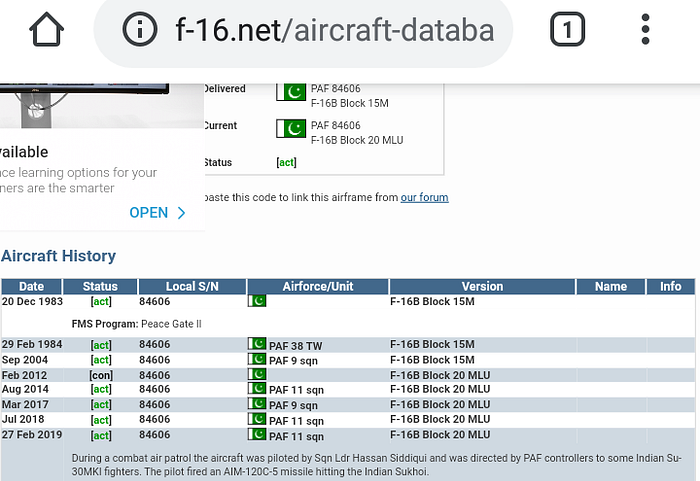700x481 pixels.
Task: Click [con] status in Feb 2012 row
Action: pos(101,375)
